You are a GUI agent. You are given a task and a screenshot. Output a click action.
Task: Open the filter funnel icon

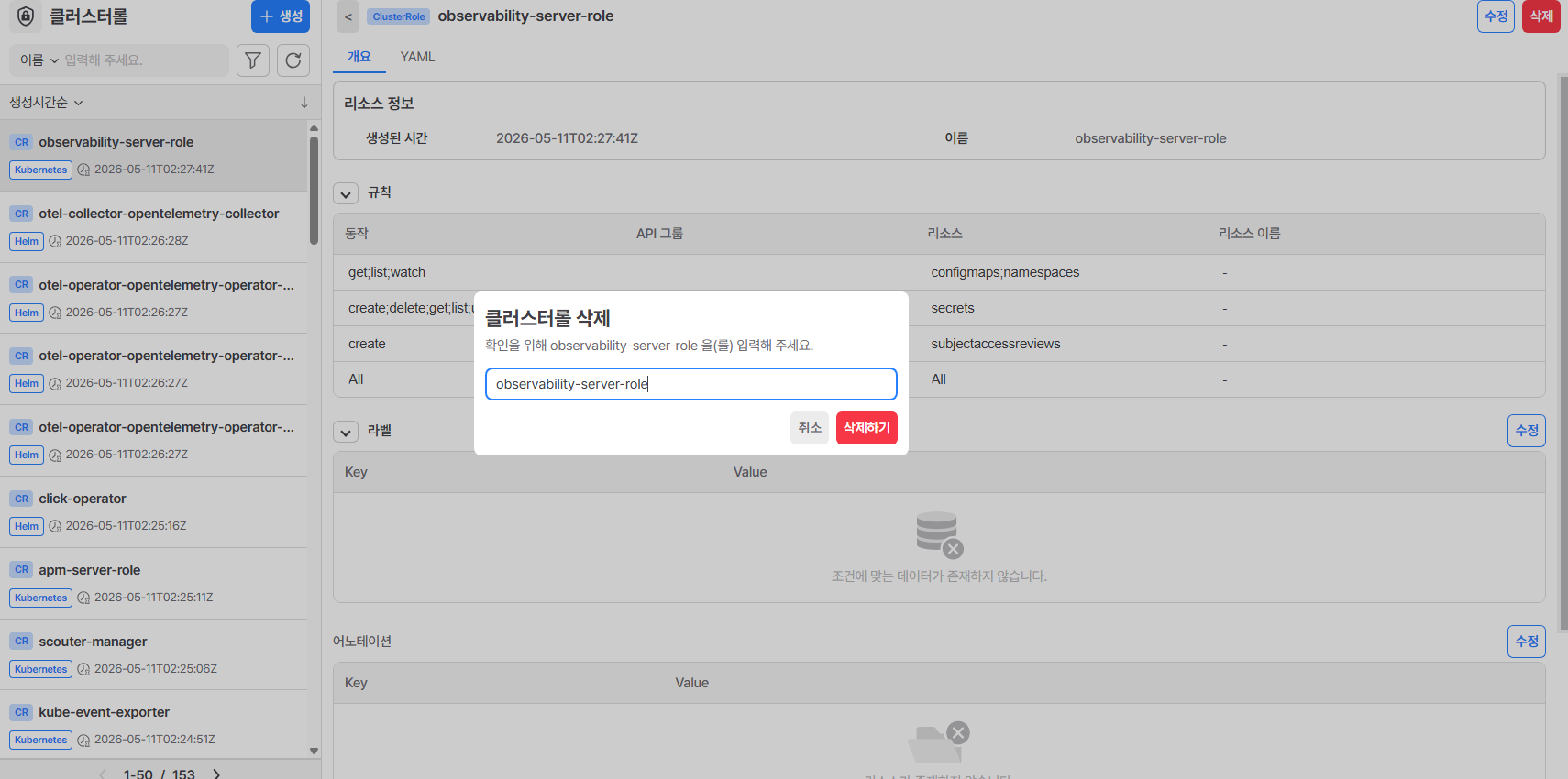[x=253, y=60]
